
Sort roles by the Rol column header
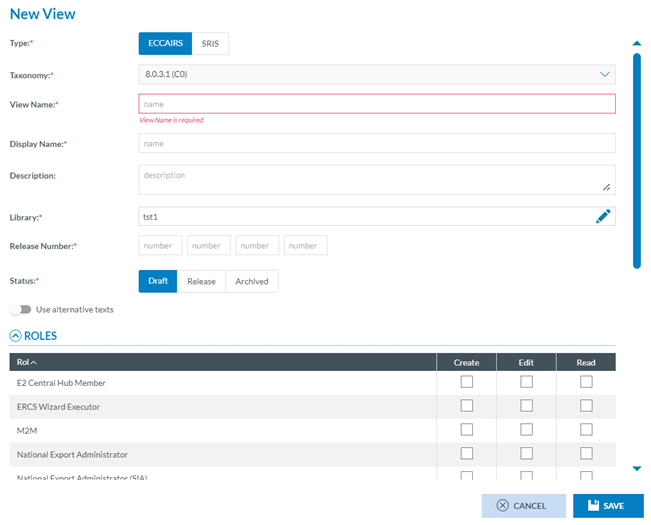27,362
